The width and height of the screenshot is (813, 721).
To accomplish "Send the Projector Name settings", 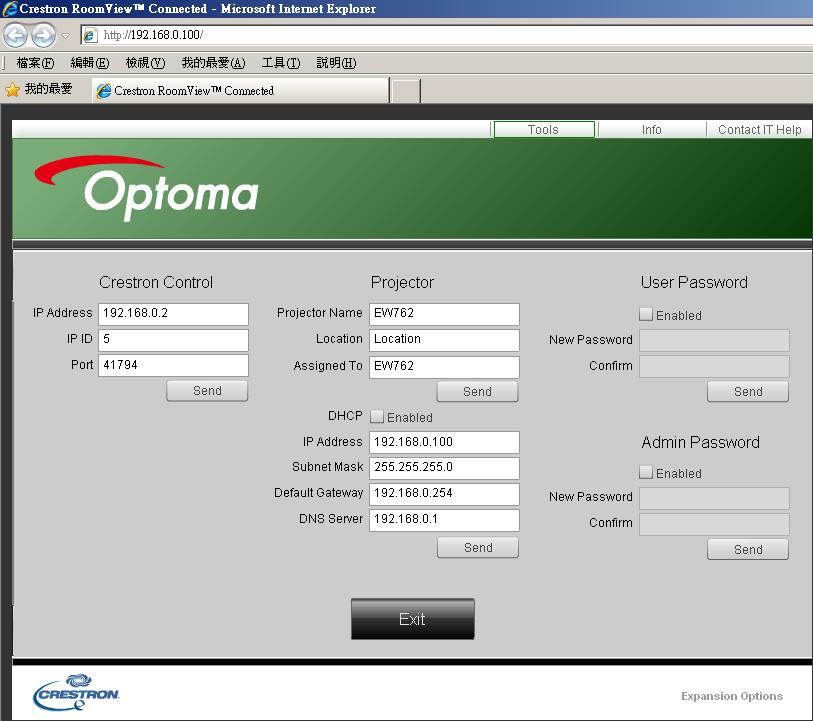I will (x=478, y=392).
